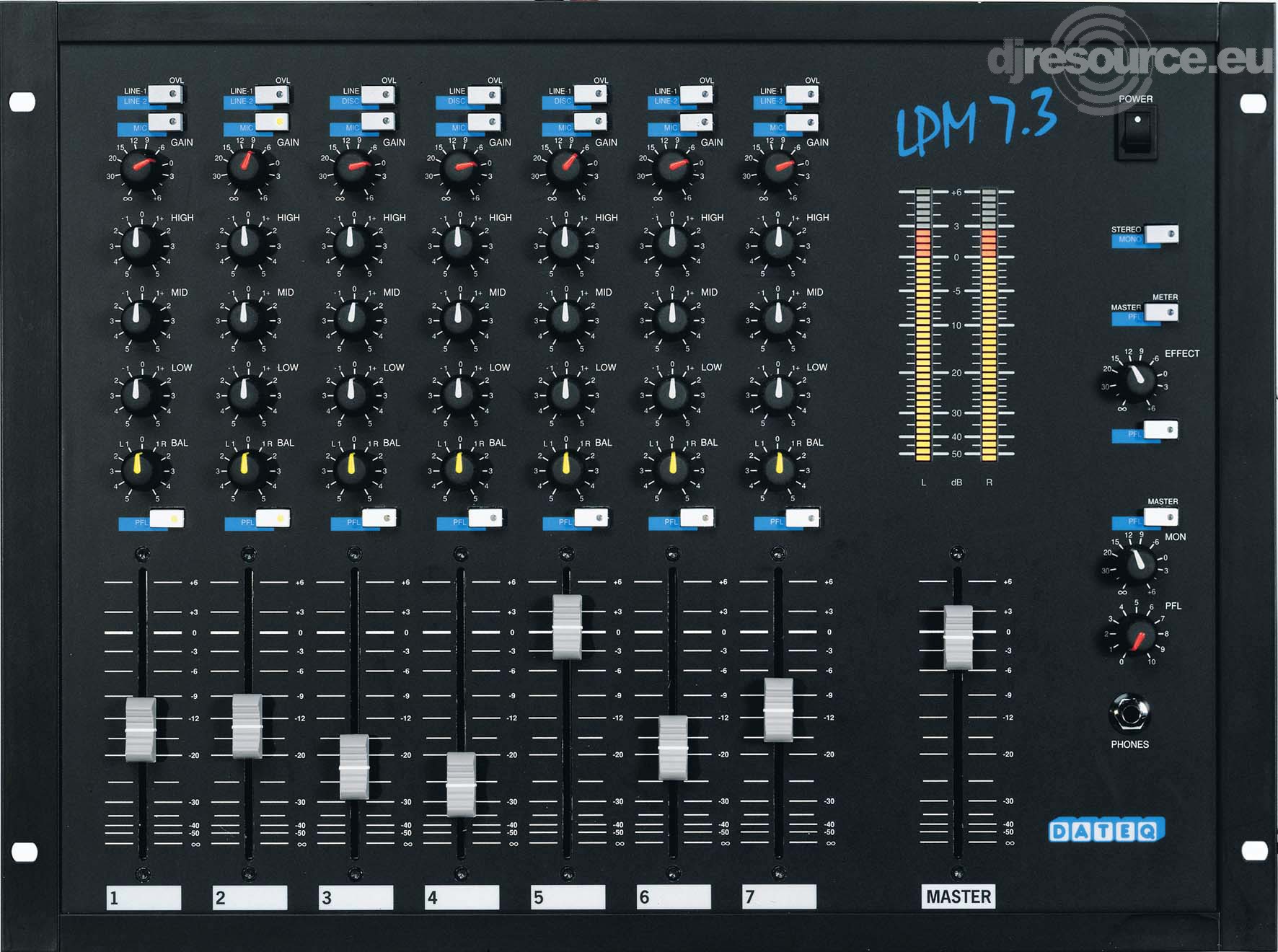Viewport: 1278px width, 952px height.
Task: Click channel 3 HIGH EQ knob
Action: pyautogui.click(x=352, y=244)
